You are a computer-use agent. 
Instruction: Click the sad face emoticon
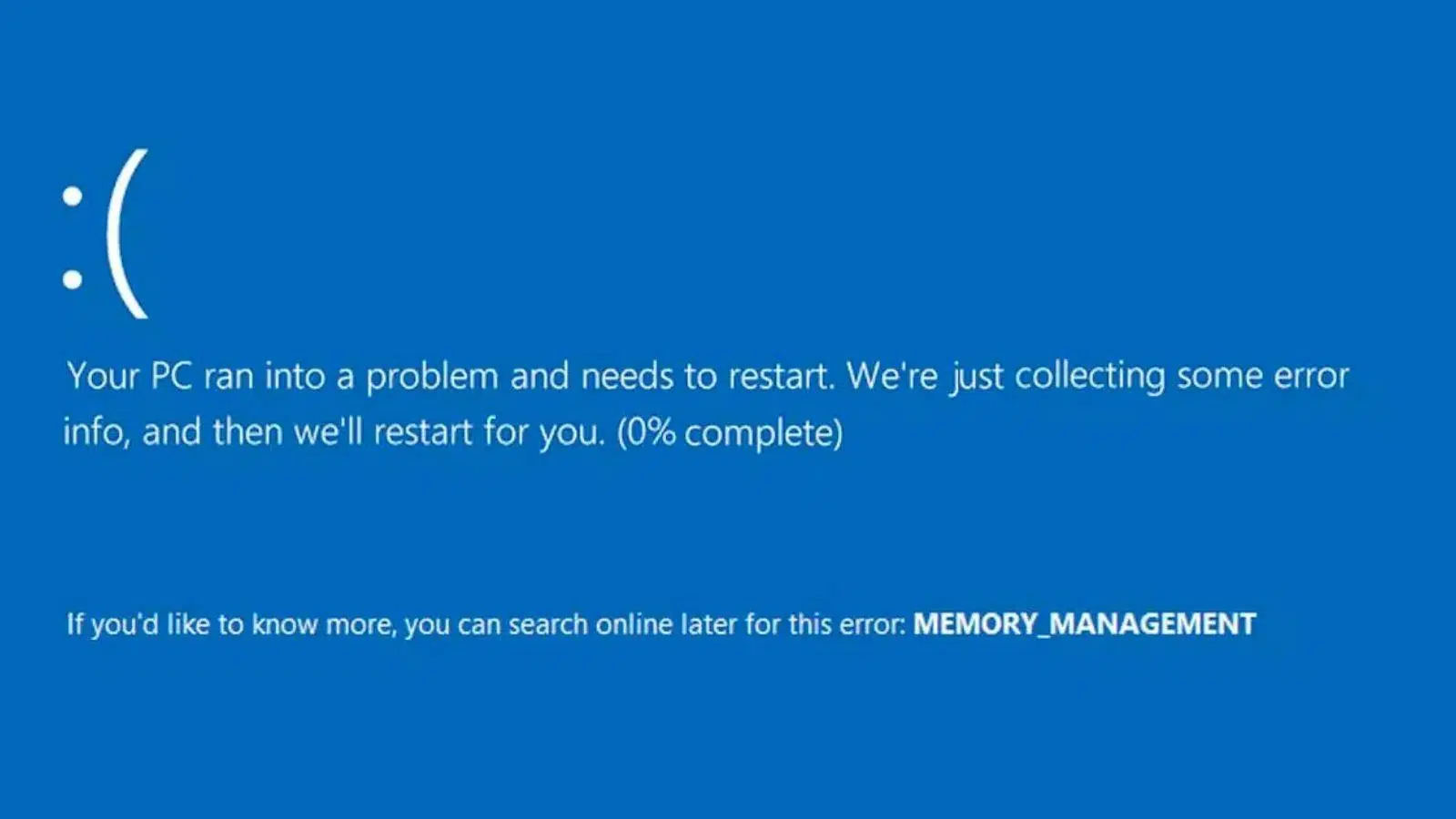105,234
